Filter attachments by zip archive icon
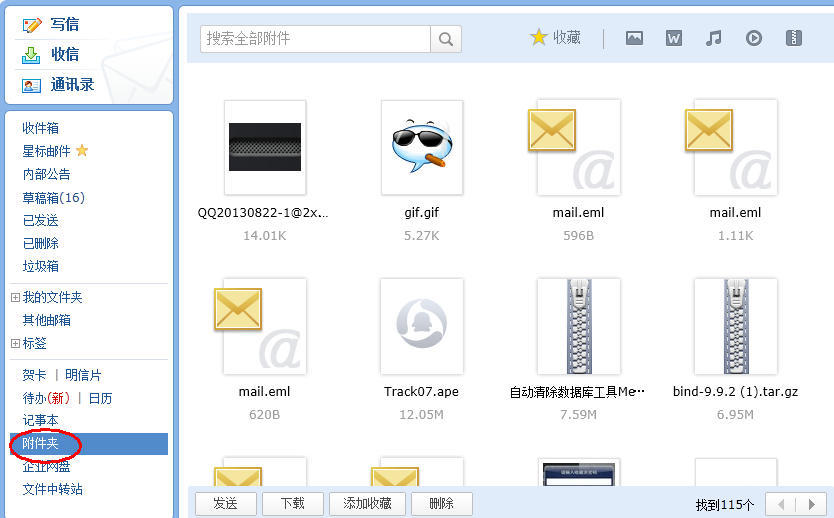The height and width of the screenshot is (518, 834). (x=794, y=38)
